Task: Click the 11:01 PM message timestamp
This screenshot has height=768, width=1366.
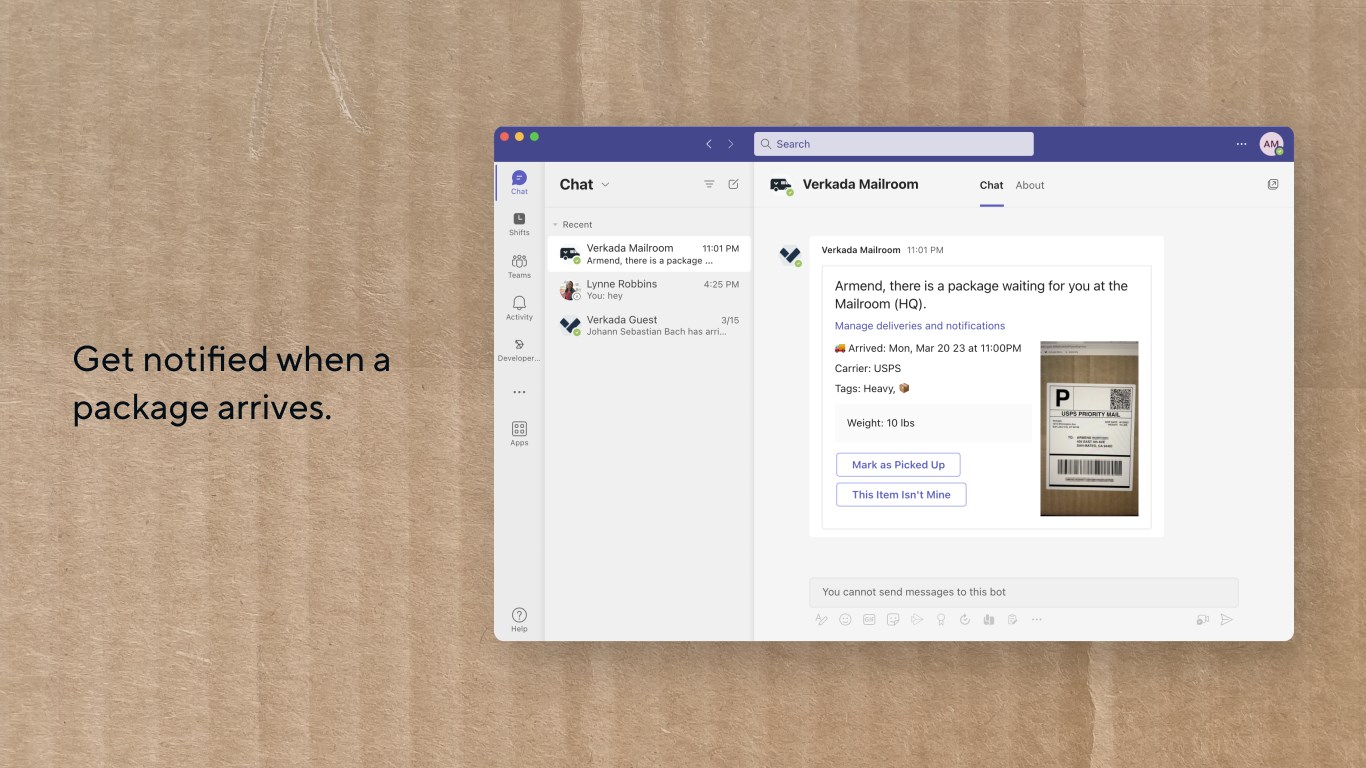Action: [925, 250]
